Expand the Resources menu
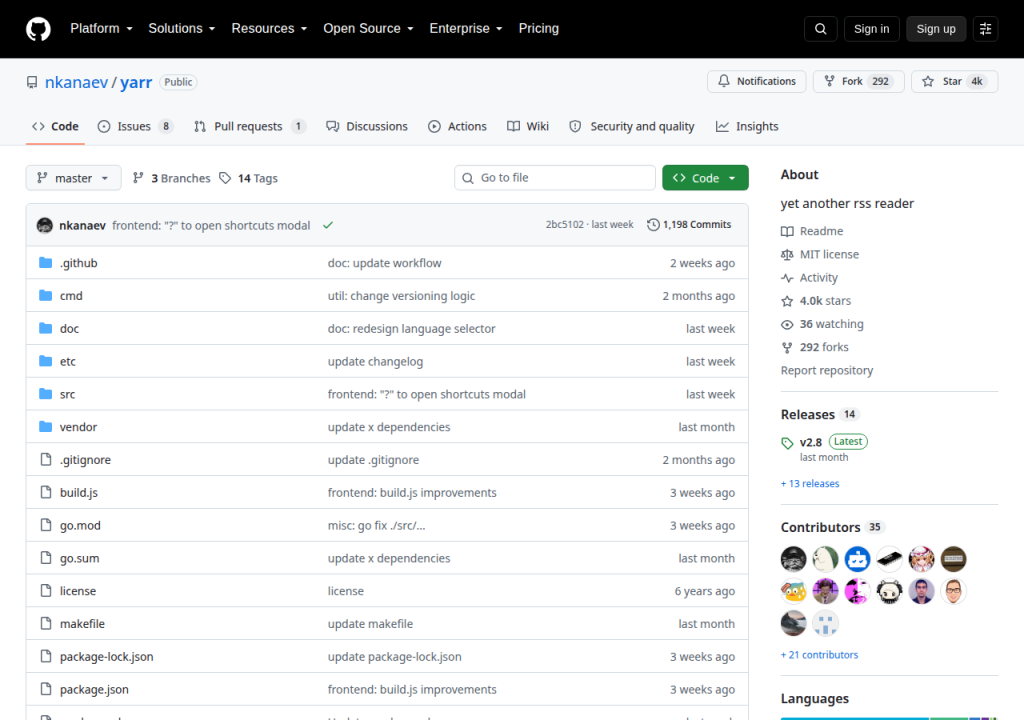 pos(269,29)
